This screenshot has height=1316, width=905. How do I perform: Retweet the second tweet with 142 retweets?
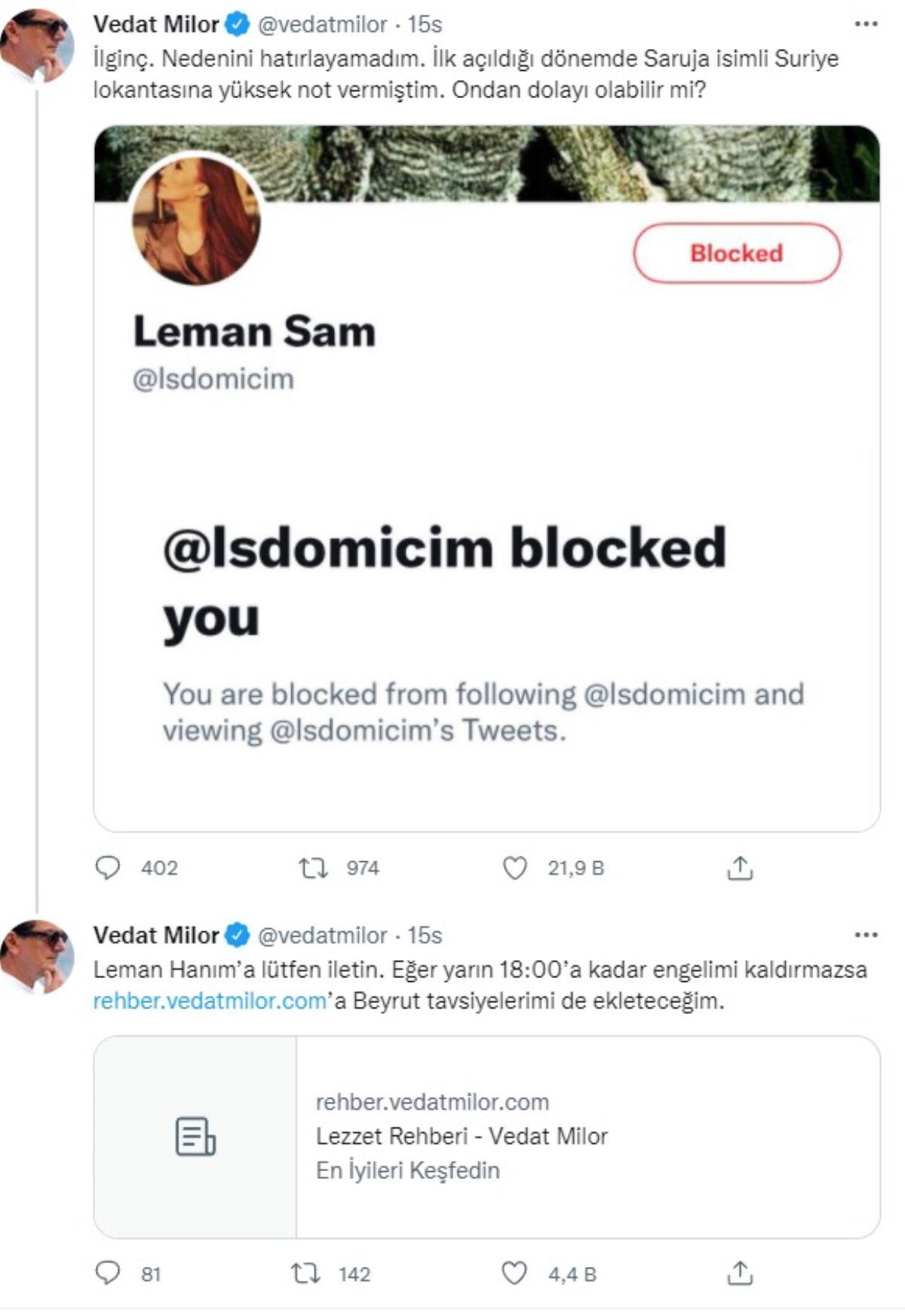tap(305, 1274)
